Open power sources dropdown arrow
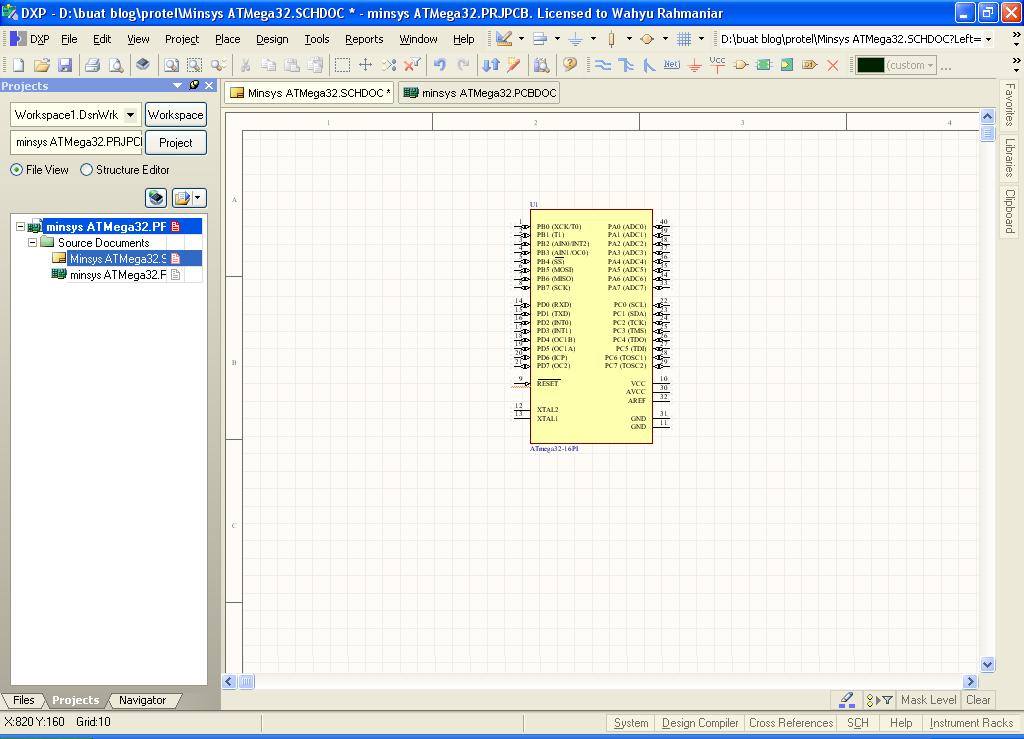1024x739 pixels. [x=593, y=39]
